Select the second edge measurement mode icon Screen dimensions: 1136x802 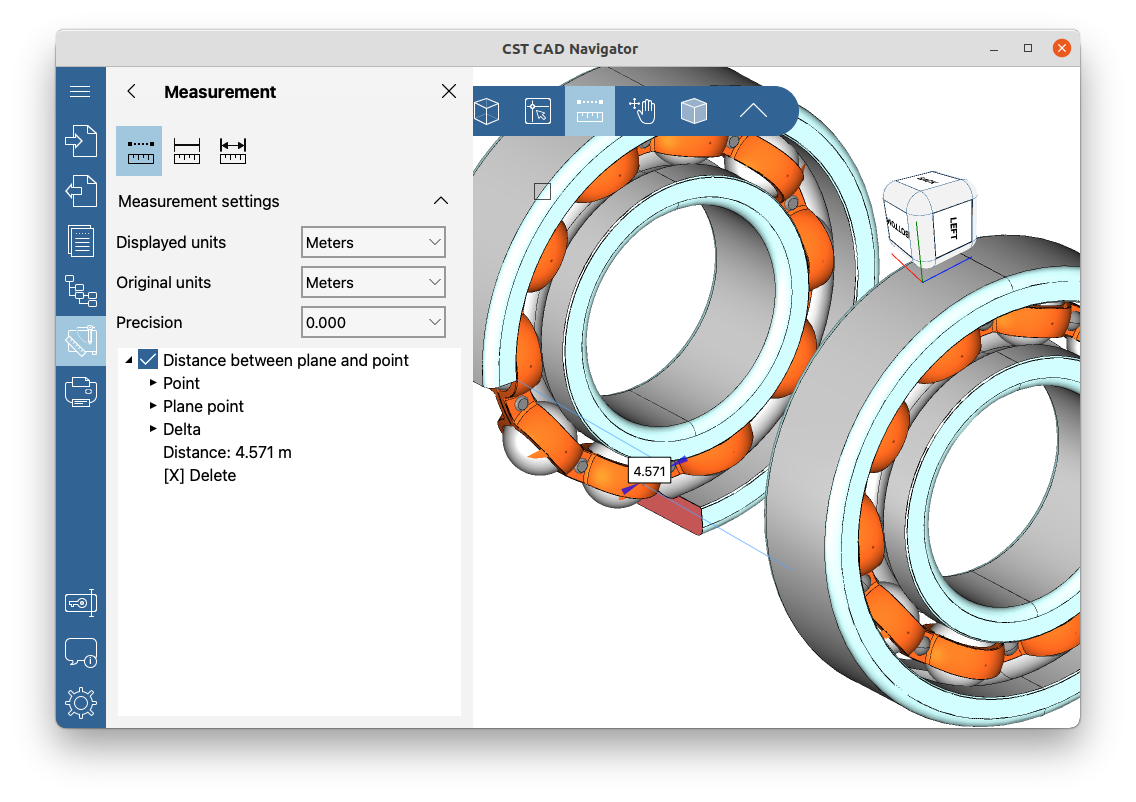coord(187,151)
